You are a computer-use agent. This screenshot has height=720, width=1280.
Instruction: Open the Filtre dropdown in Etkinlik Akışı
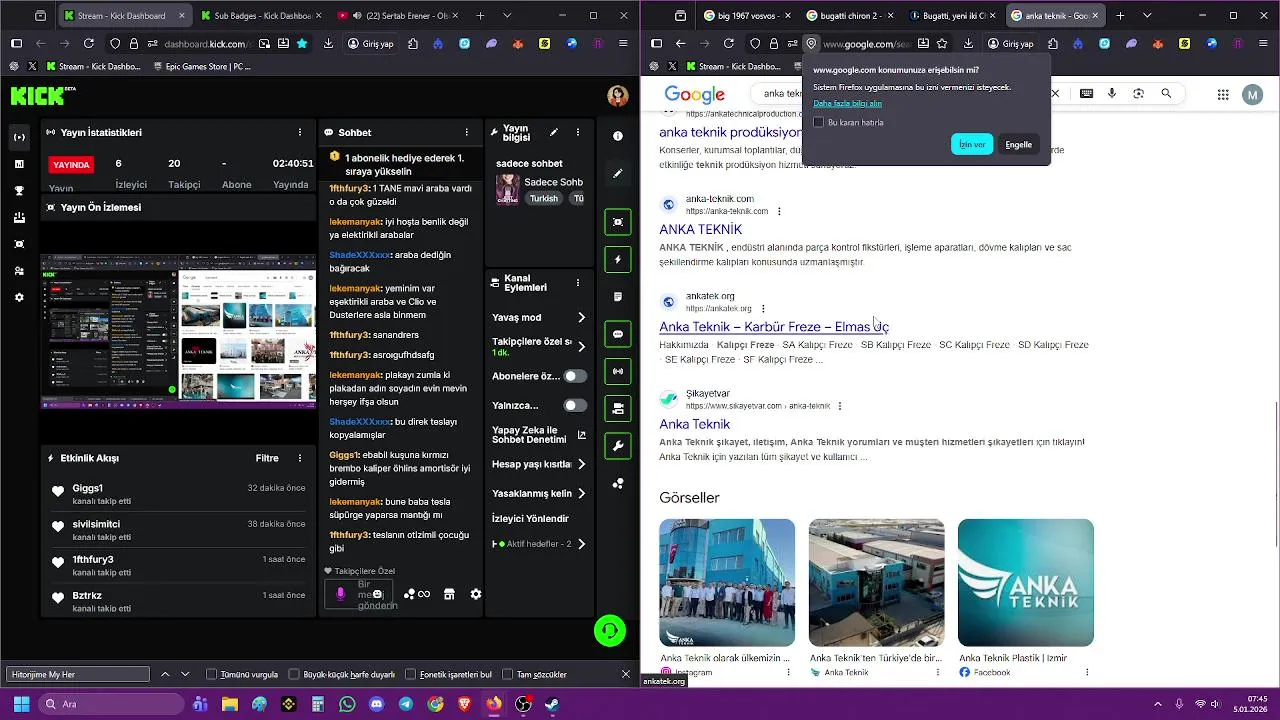[x=267, y=458]
